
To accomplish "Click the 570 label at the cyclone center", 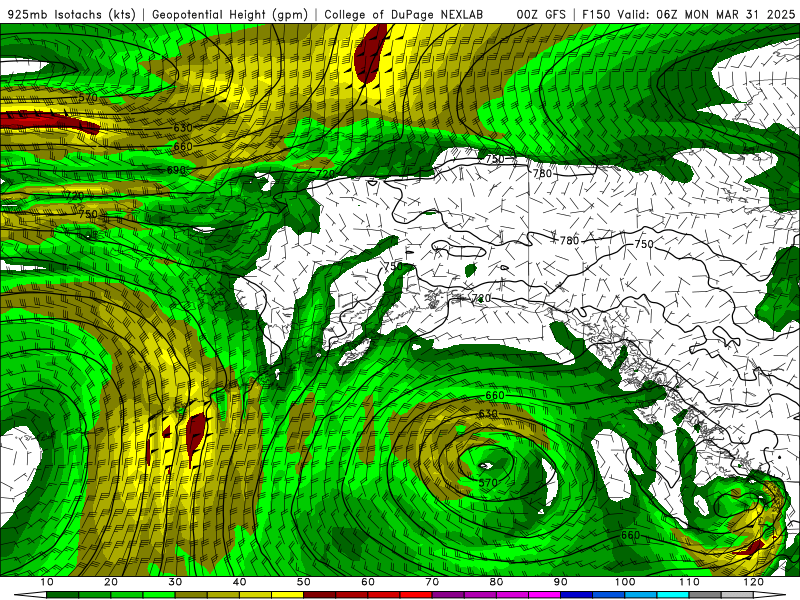I will point(488,482).
